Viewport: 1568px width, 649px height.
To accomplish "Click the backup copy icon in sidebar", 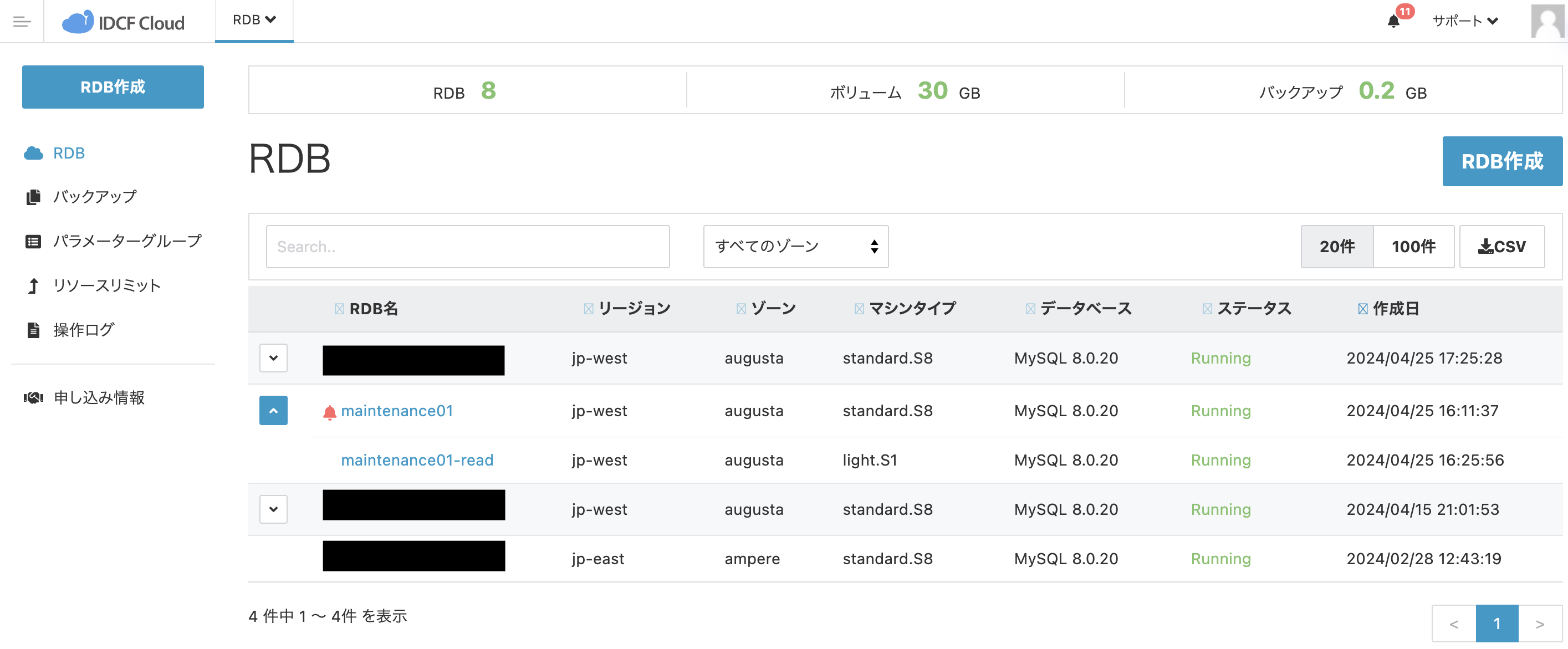I will click(33, 197).
